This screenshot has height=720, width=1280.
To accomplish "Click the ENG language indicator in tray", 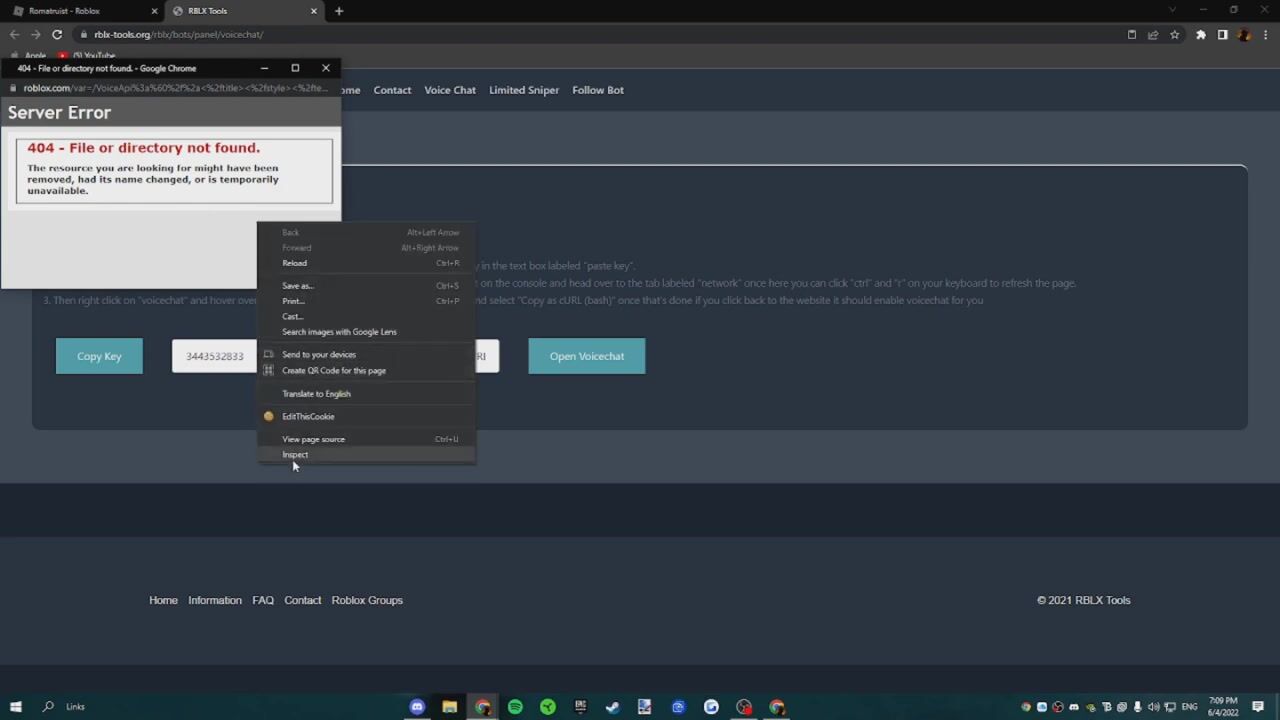I will point(1189,707).
